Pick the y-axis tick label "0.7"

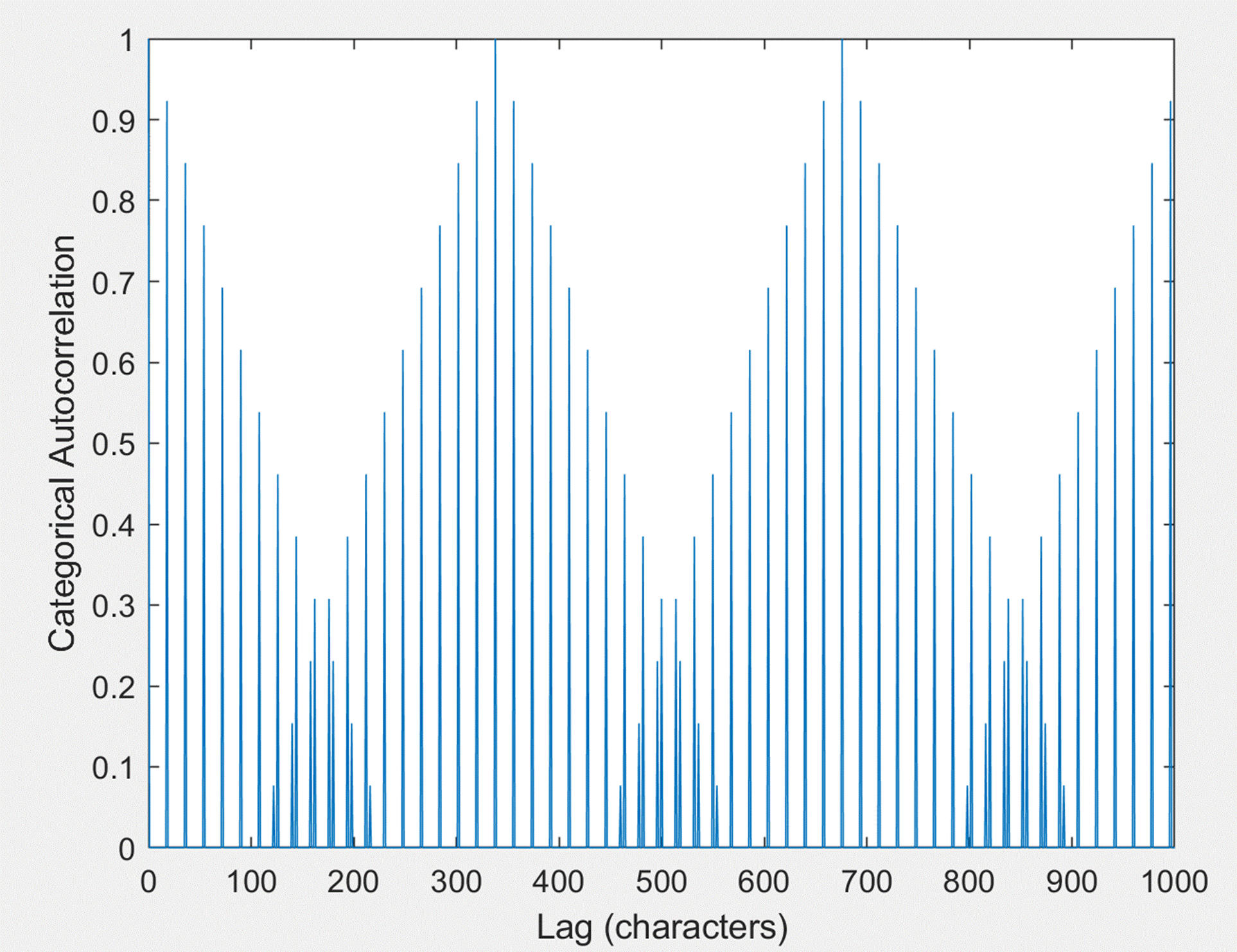coord(113,282)
